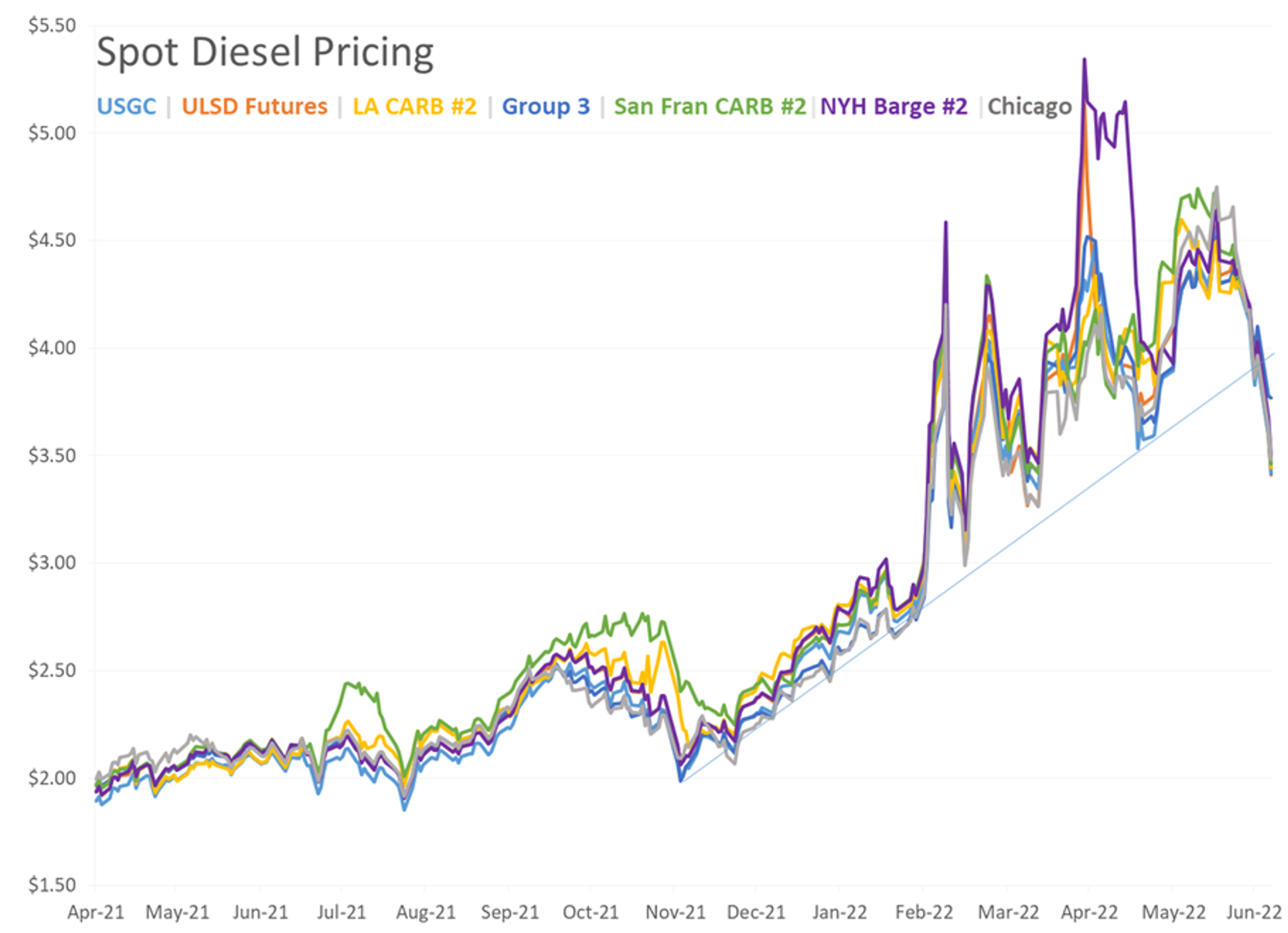Select the 'Group 3' legend label

[x=546, y=106]
